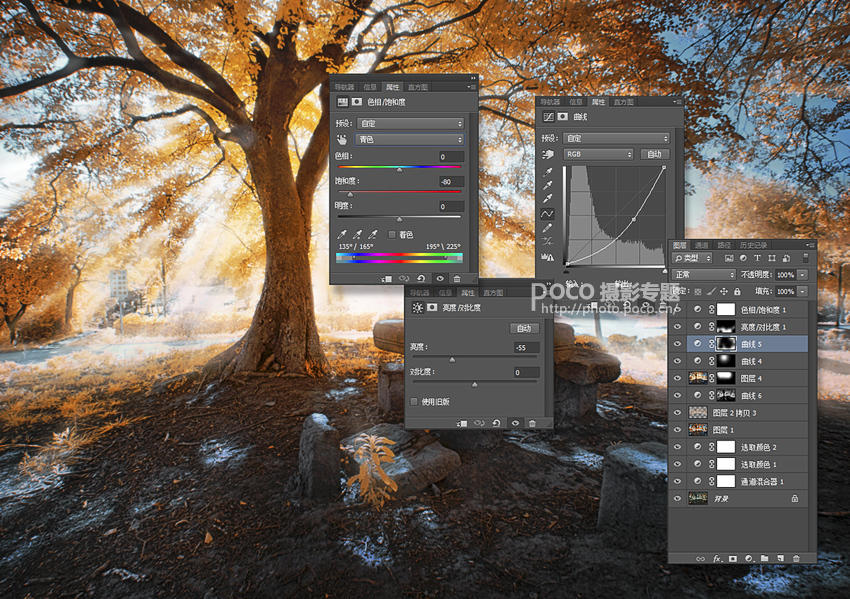Image resolution: width=850 pixels, height=599 pixels.
Task: Click the mask icon in Brightness/Contrast panel header
Action: [432, 307]
